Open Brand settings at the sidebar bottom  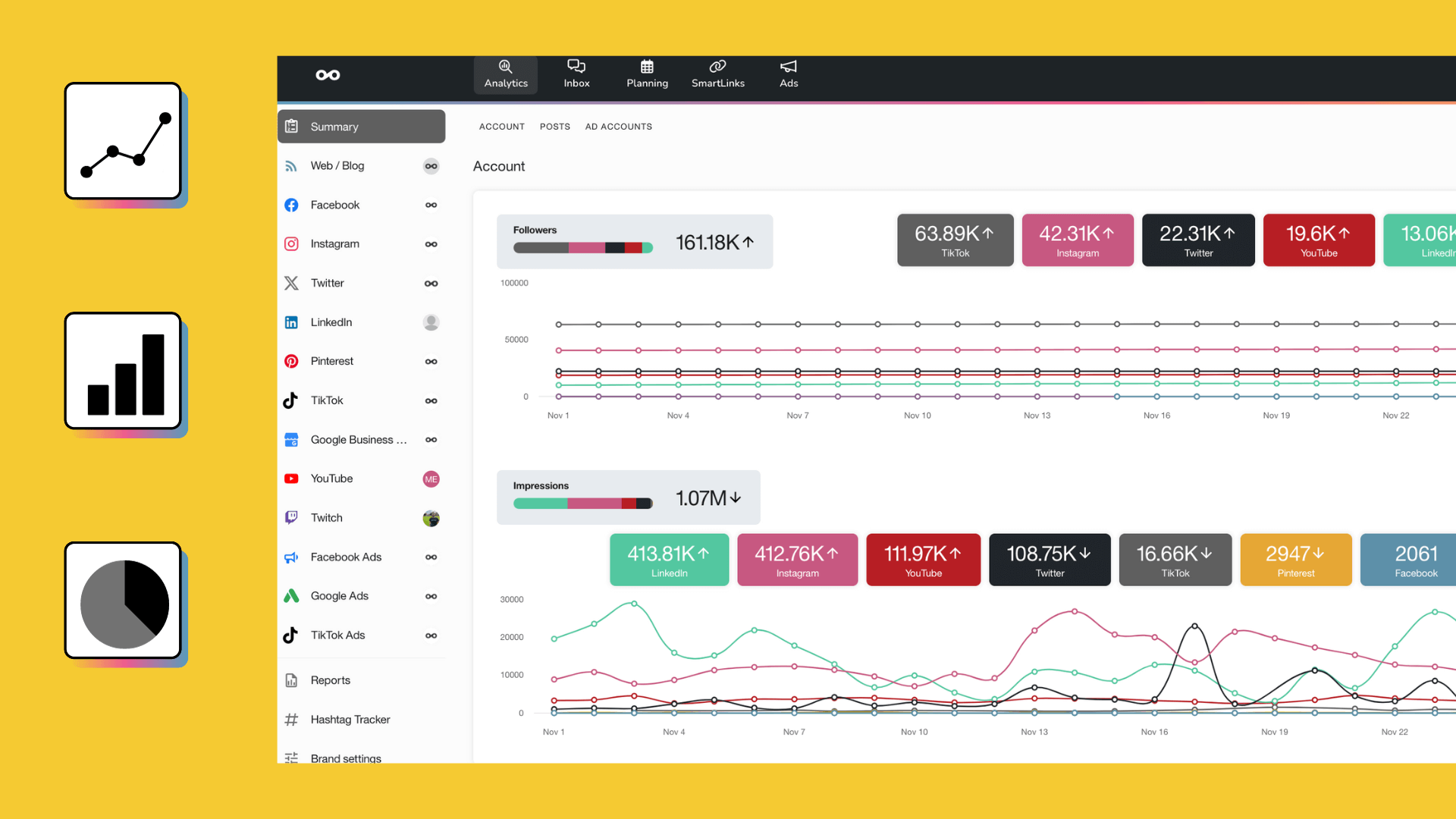[x=345, y=758]
